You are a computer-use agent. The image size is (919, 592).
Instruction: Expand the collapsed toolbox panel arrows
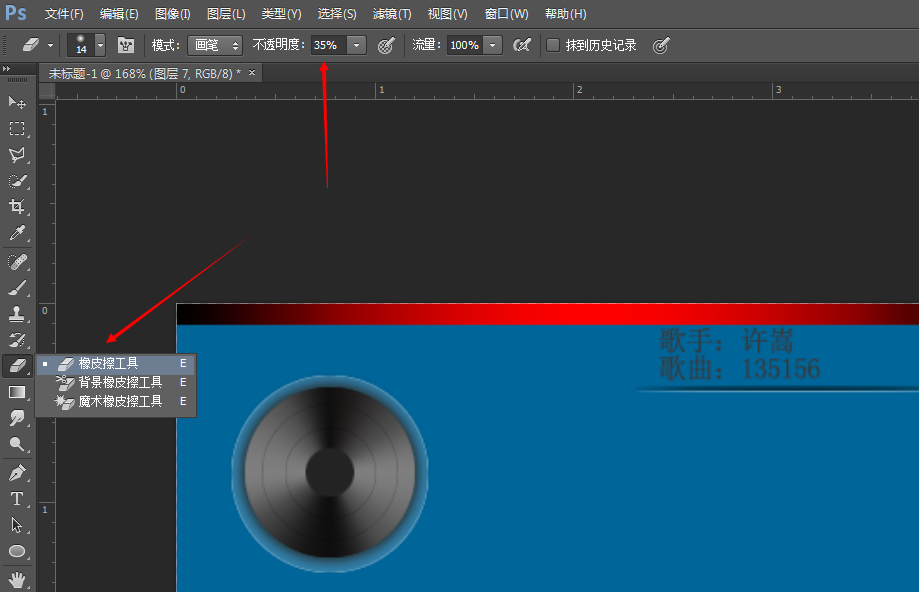6,69
